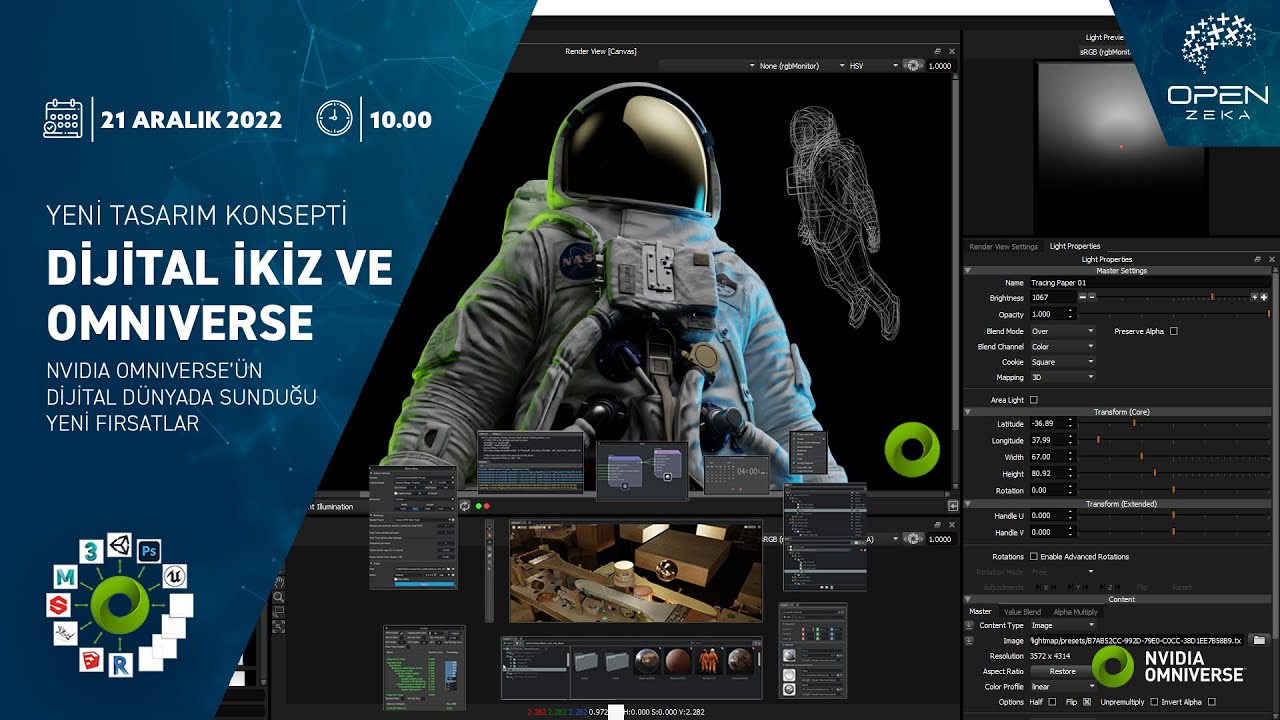Collapse the Transform (Core) section

pos(968,412)
